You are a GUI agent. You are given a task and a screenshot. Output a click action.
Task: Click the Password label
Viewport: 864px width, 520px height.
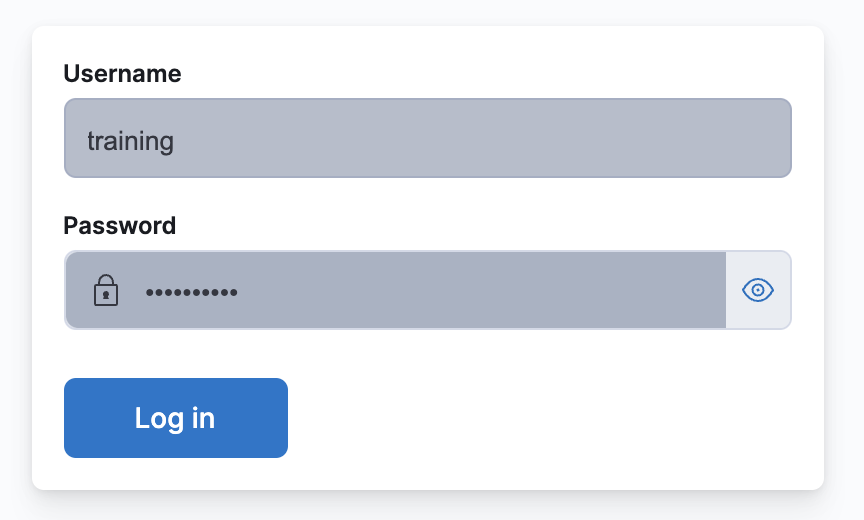pos(120,225)
